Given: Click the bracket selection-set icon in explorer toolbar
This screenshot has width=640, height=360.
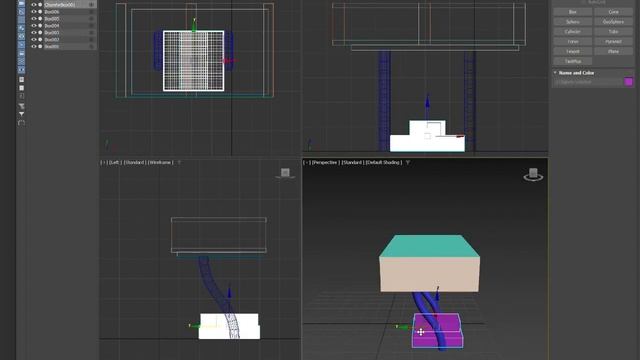Looking at the screenshot, I should point(22,123).
